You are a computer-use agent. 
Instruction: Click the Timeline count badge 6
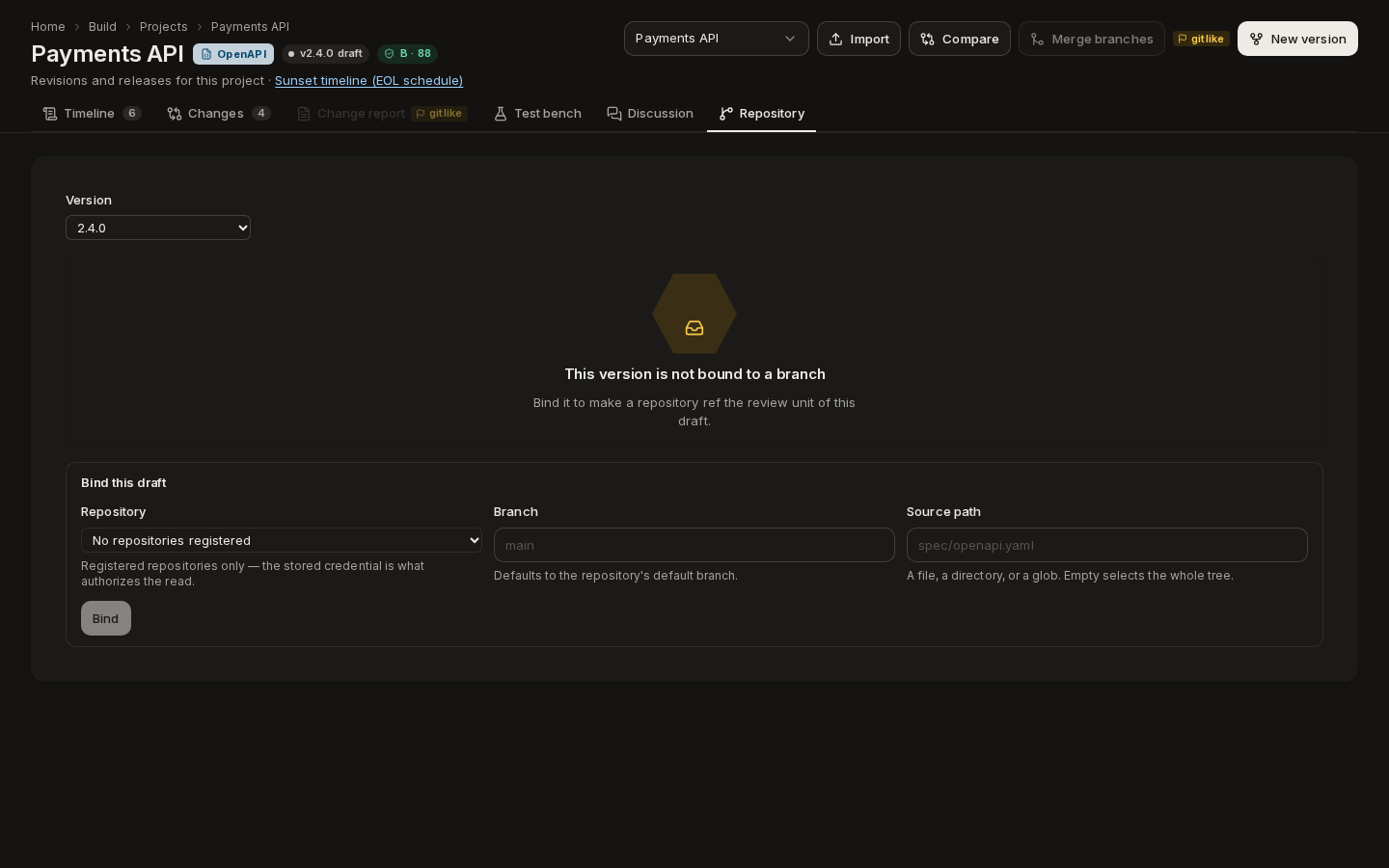point(132,114)
